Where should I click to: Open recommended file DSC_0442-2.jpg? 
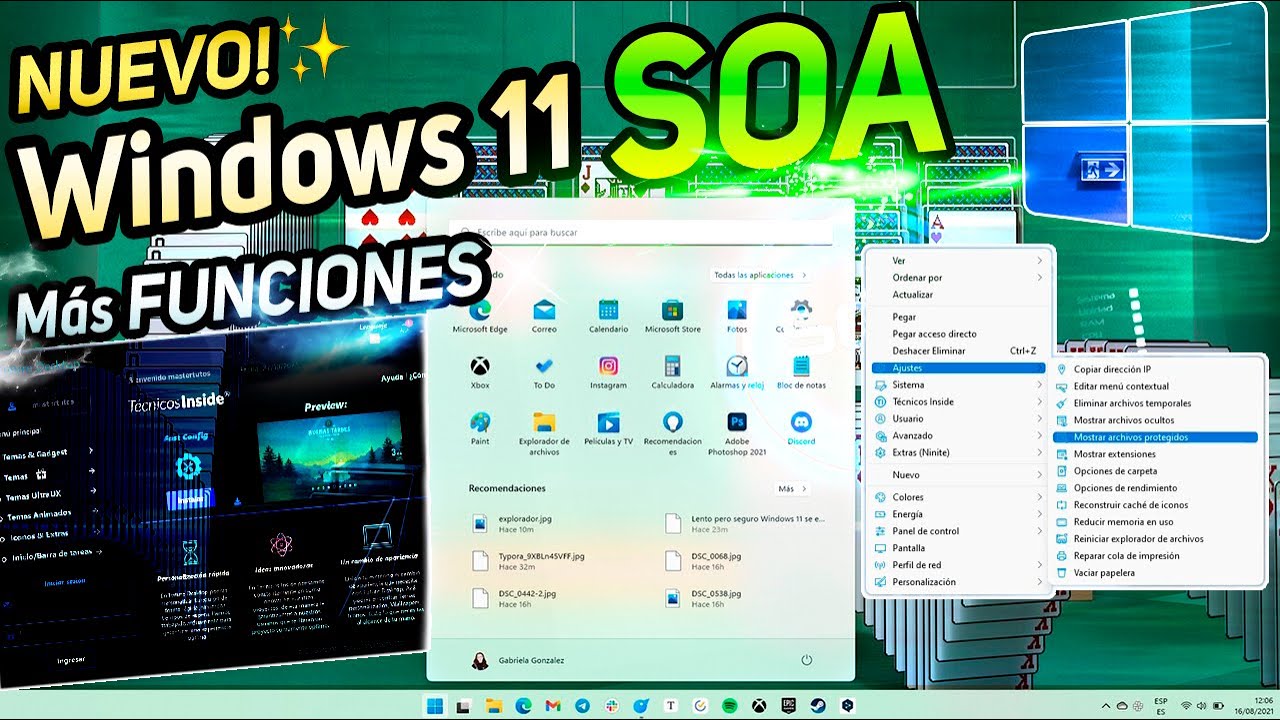pyautogui.click(x=515, y=597)
